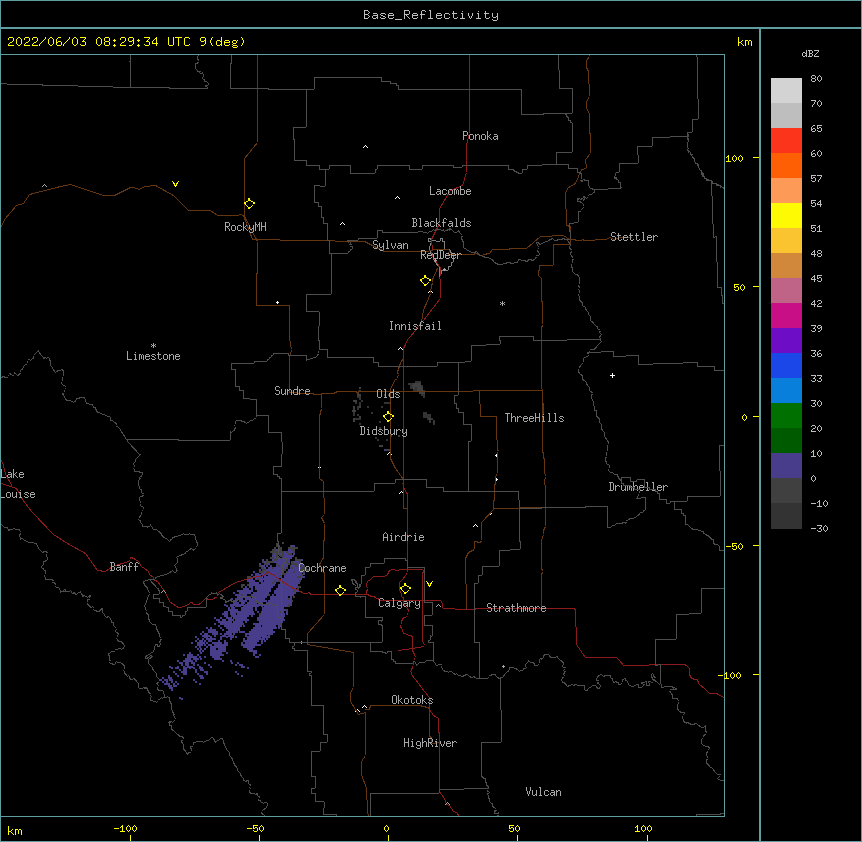The image size is (862, 842).
Task: Select the yellow diamond marker between Olds and Didsbury
Action: click(x=388, y=417)
